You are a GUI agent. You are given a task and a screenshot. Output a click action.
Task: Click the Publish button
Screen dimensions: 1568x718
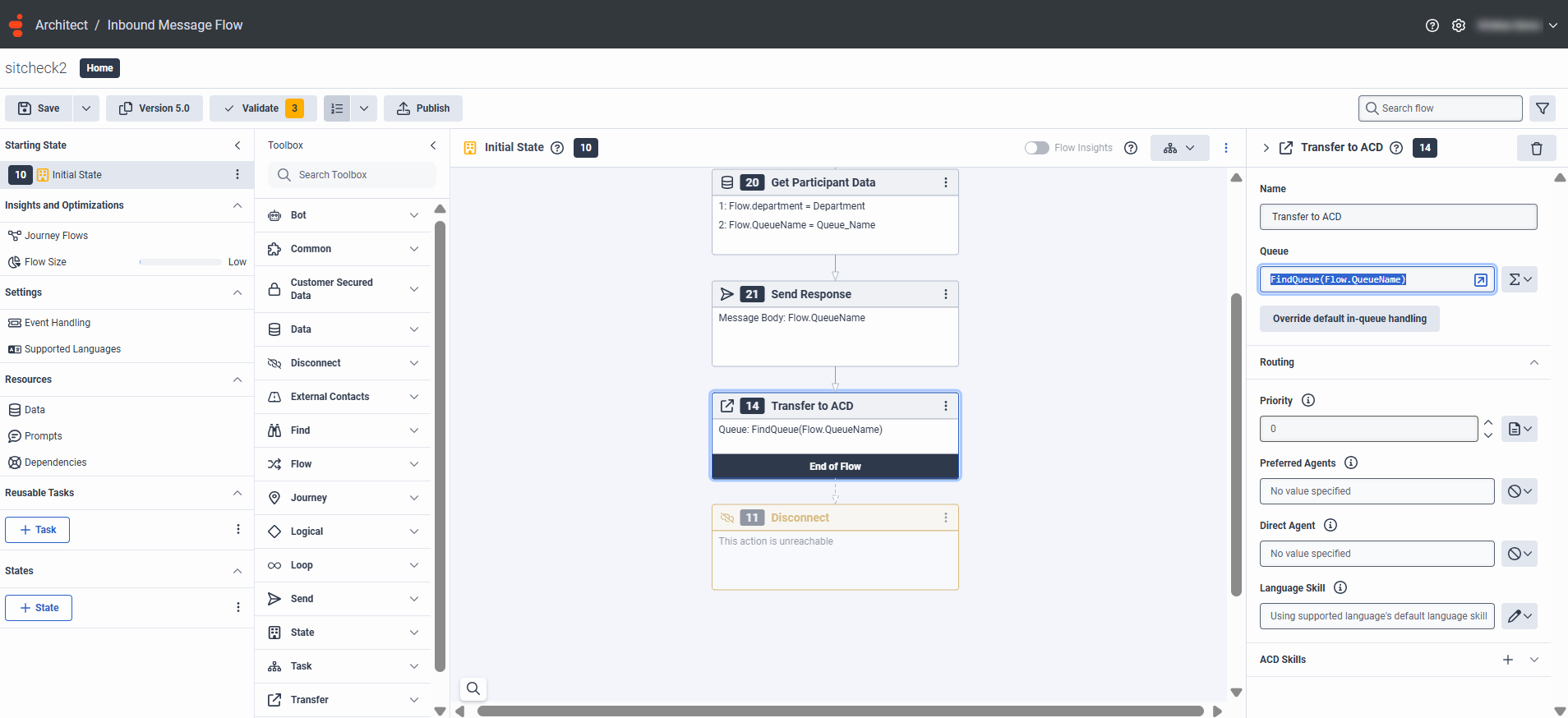point(423,108)
